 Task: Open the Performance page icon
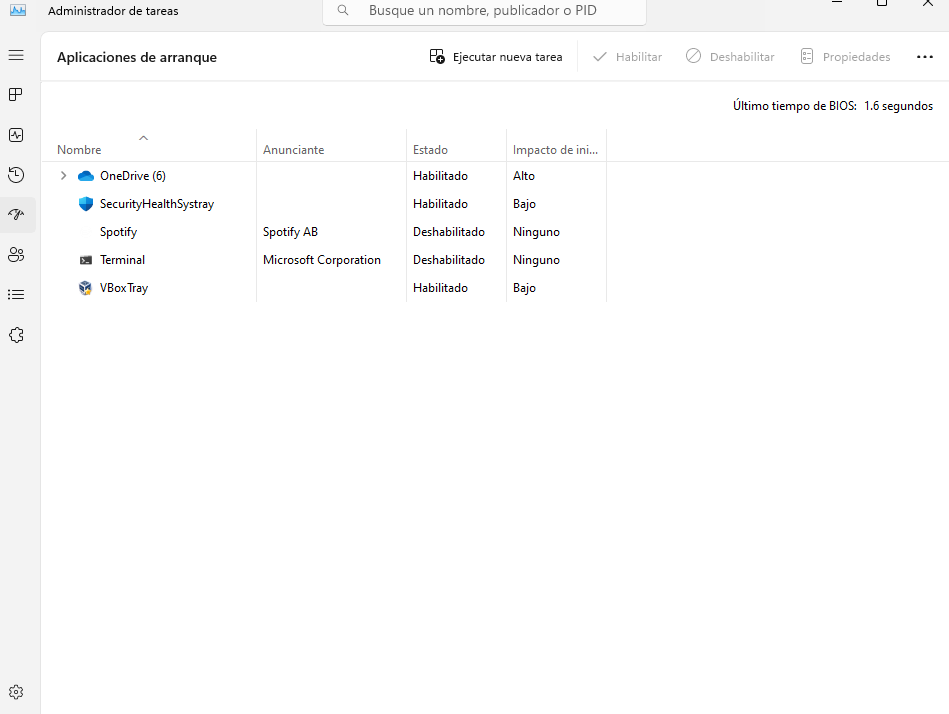pyautogui.click(x=16, y=135)
